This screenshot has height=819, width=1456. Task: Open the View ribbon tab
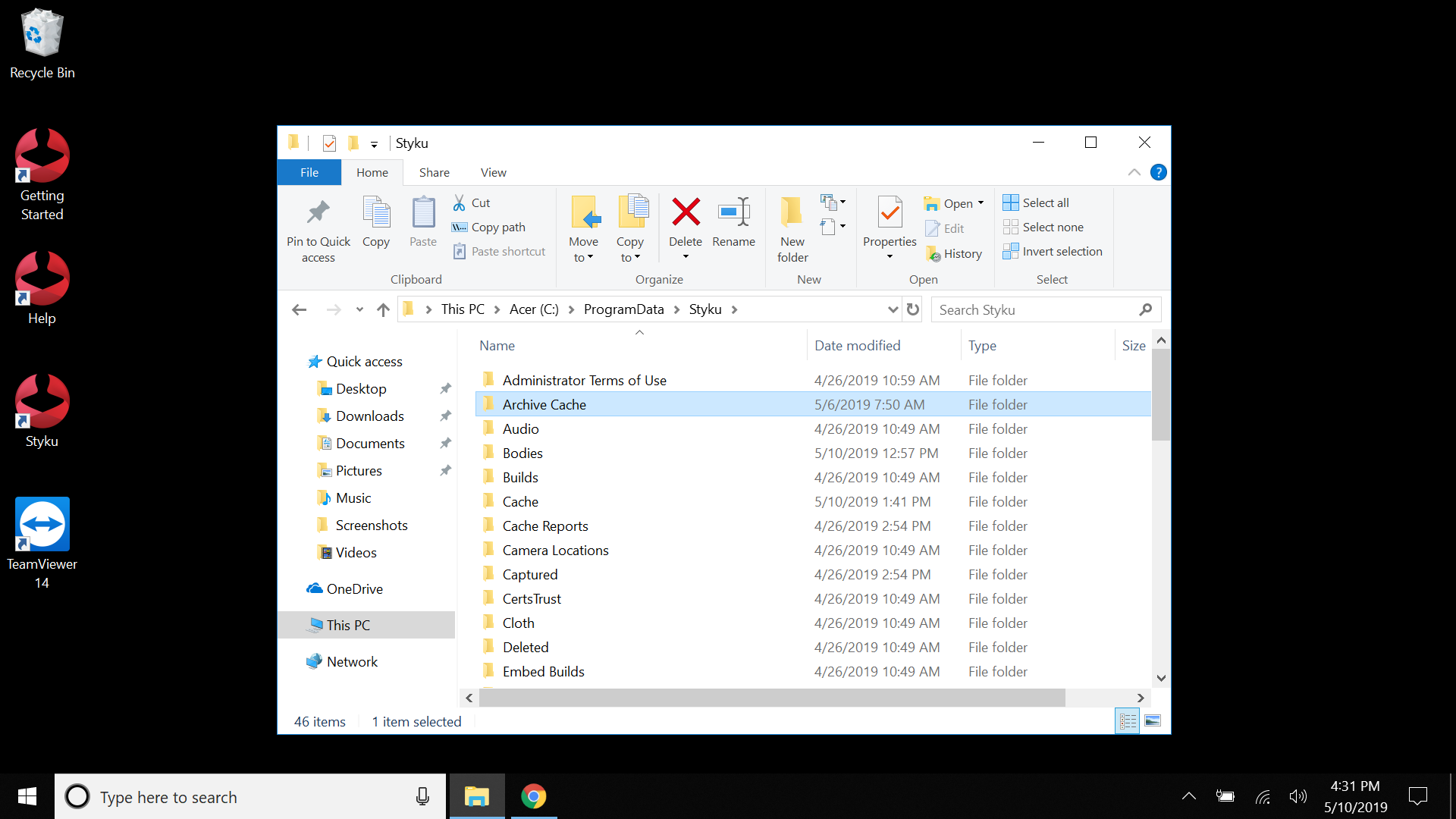pyautogui.click(x=493, y=173)
